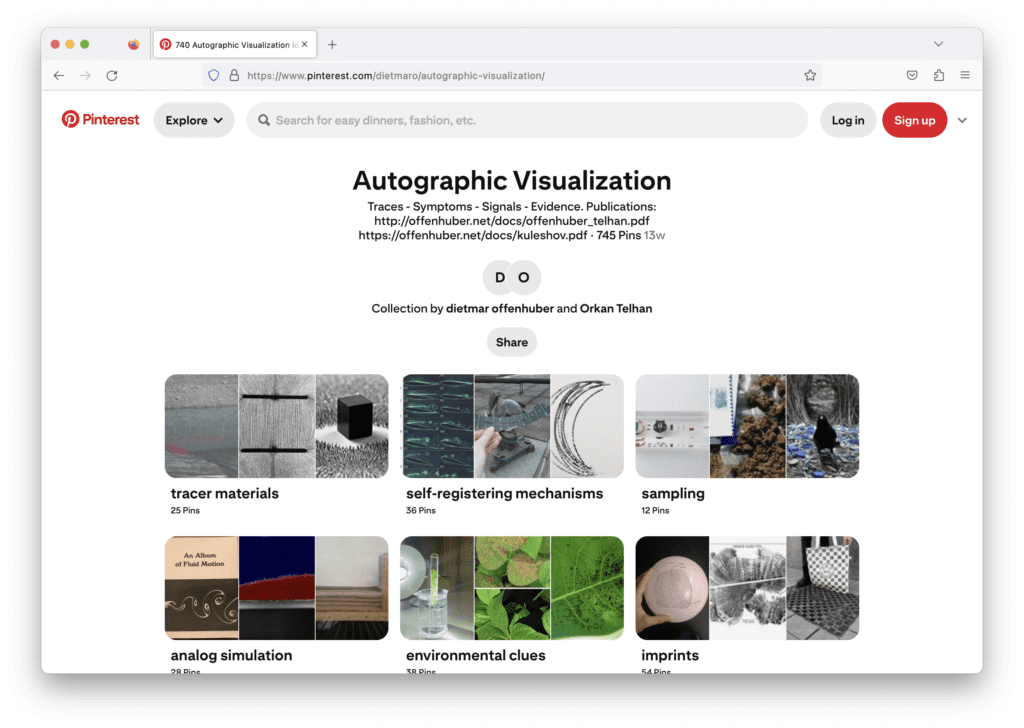Reload the page using the reload icon
1024x728 pixels.
click(111, 75)
